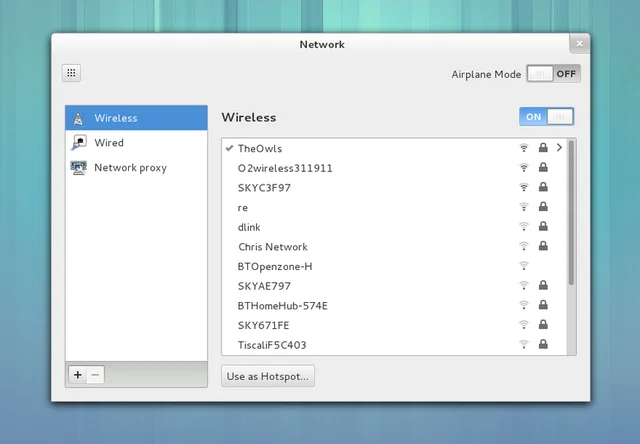The width and height of the screenshot is (640, 444).
Task: Click the checkmark beside TheOwls
Action: (230, 148)
